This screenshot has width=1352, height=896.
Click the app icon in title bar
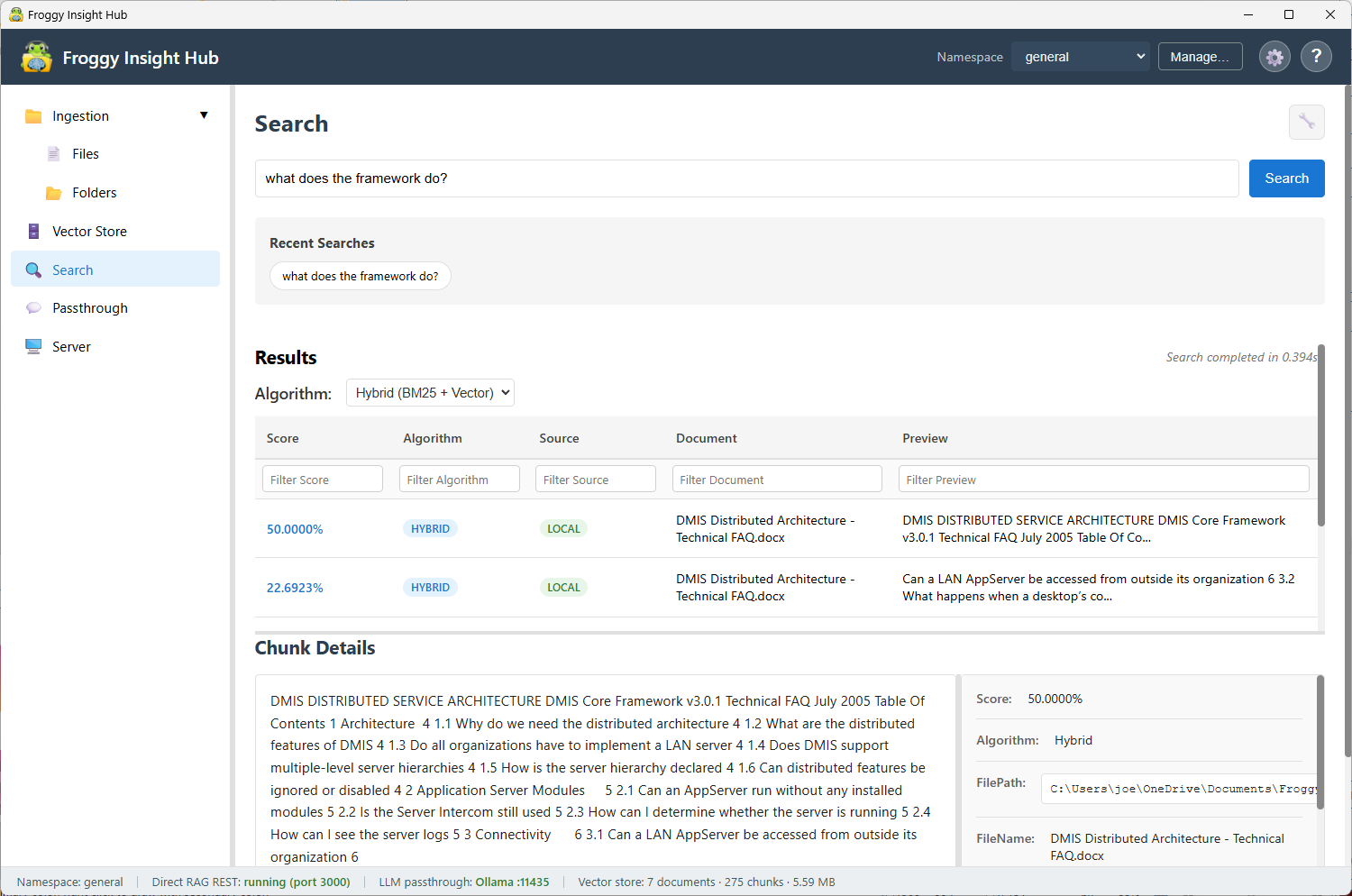[x=15, y=14]
